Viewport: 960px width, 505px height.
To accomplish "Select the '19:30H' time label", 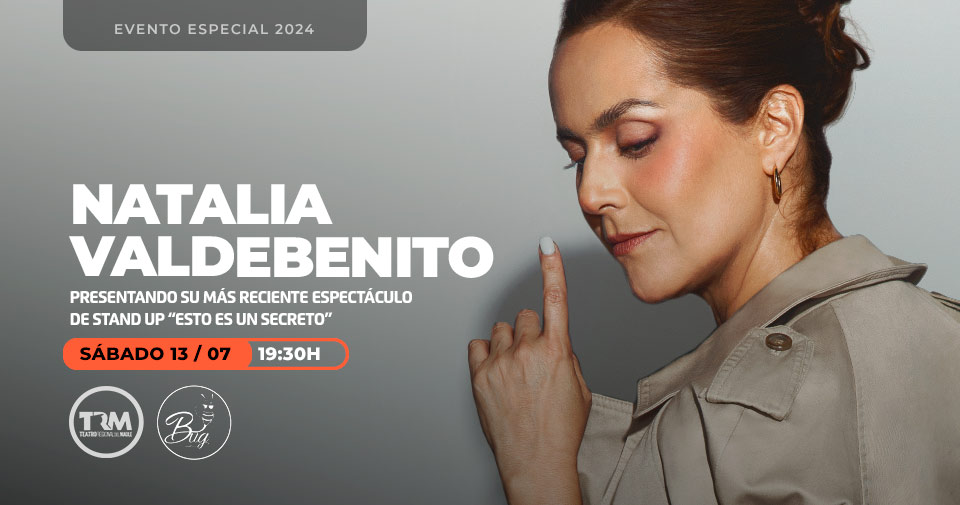I will click(x=289, y=354).
